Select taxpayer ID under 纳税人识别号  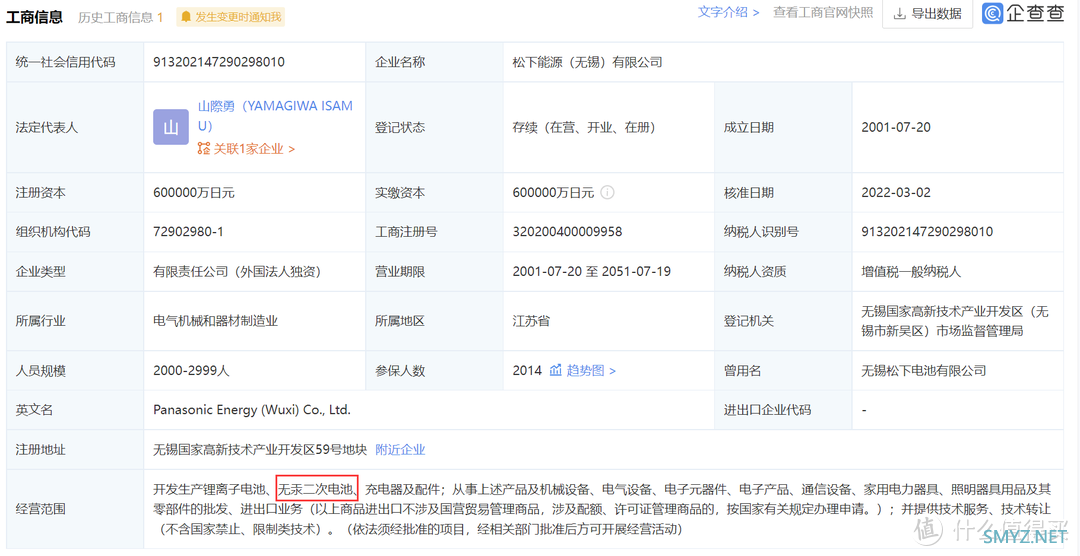[927, 232]
